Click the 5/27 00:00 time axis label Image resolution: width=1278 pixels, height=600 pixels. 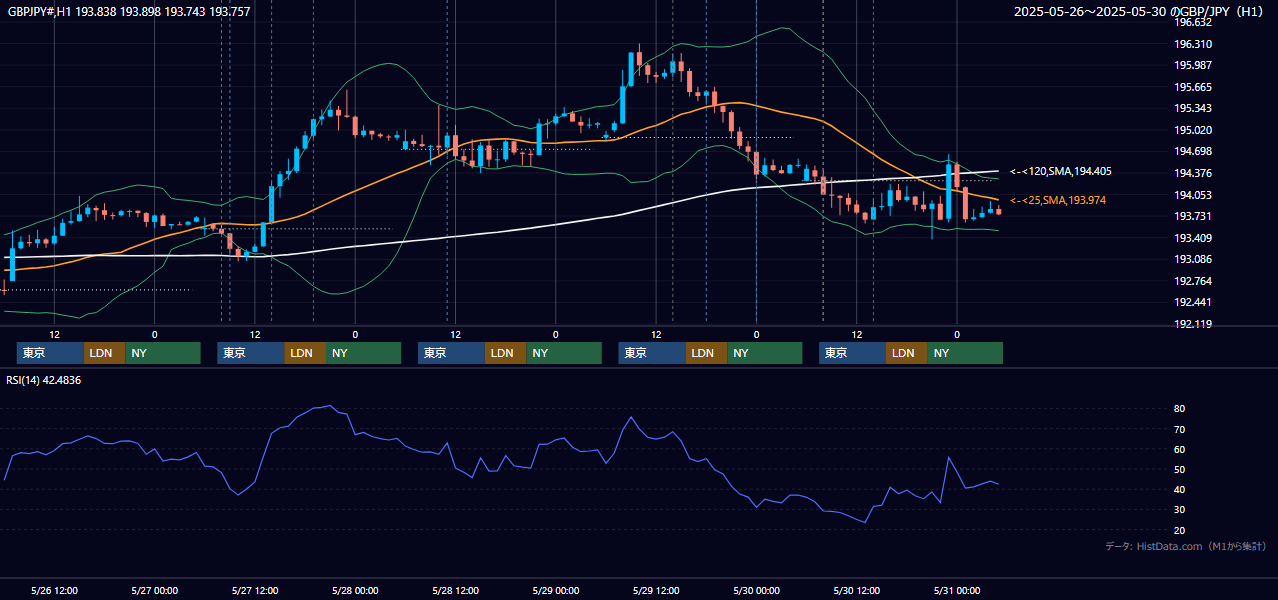[154, 591]
